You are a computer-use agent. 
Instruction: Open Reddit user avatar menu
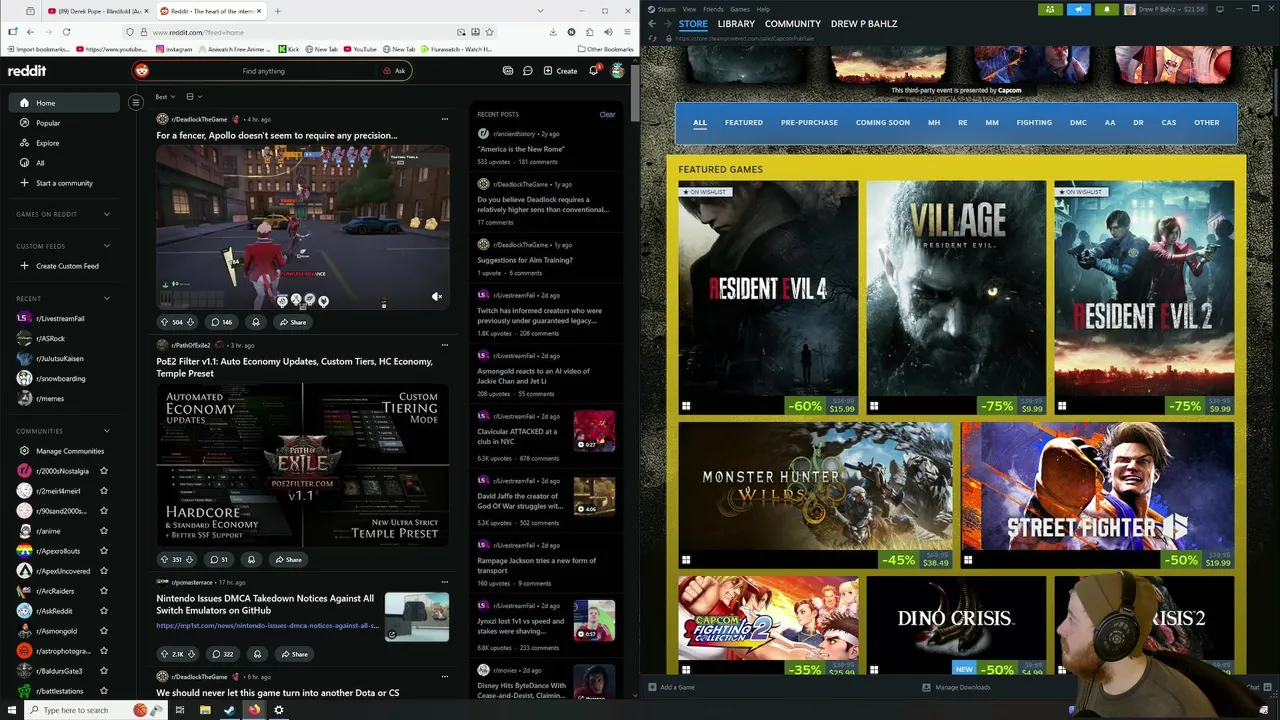pyautogui.click(x=618, y=71)
